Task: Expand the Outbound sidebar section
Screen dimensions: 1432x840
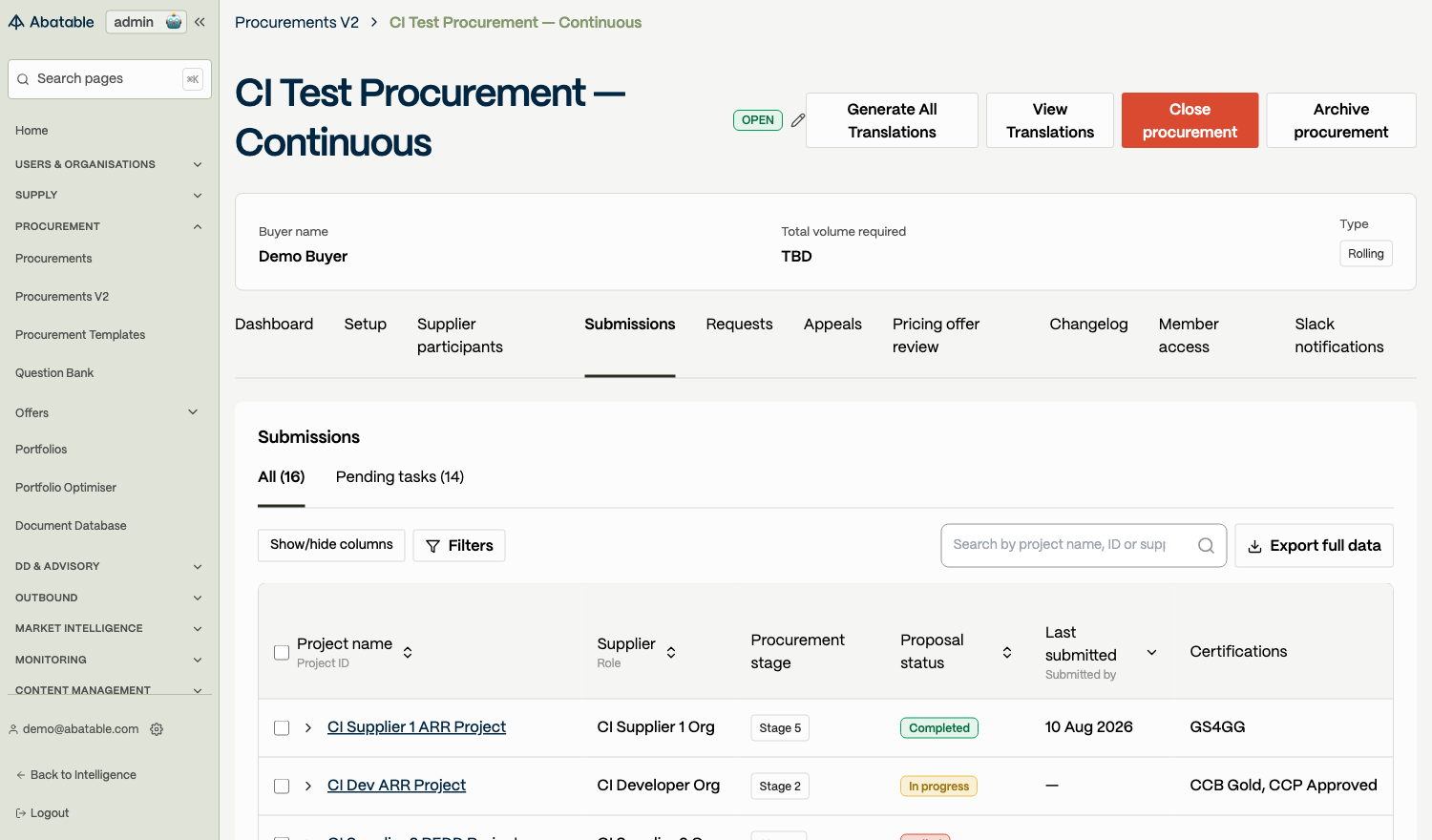Action: [x=198, y=598]
